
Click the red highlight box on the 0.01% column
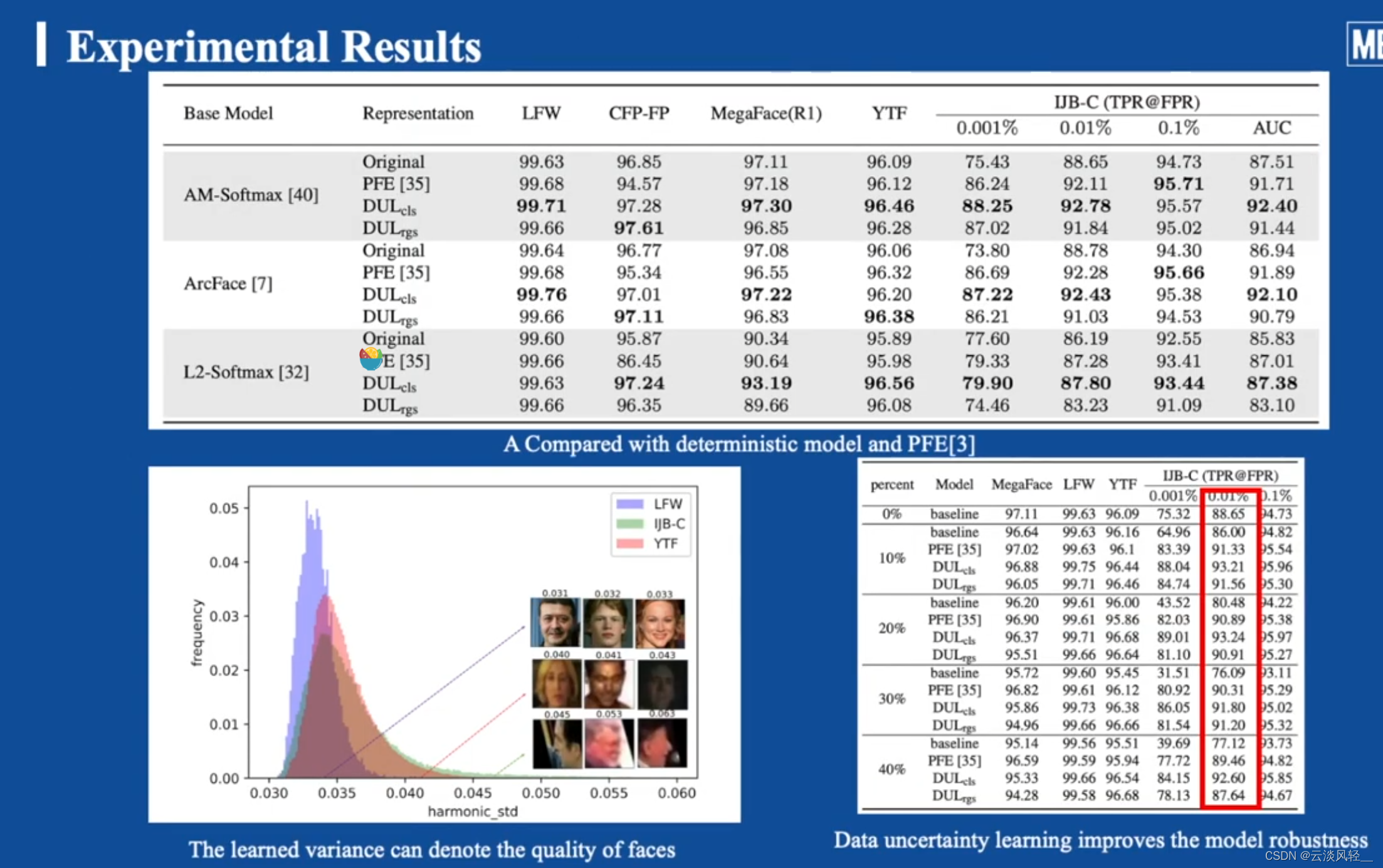[1229, 646]
